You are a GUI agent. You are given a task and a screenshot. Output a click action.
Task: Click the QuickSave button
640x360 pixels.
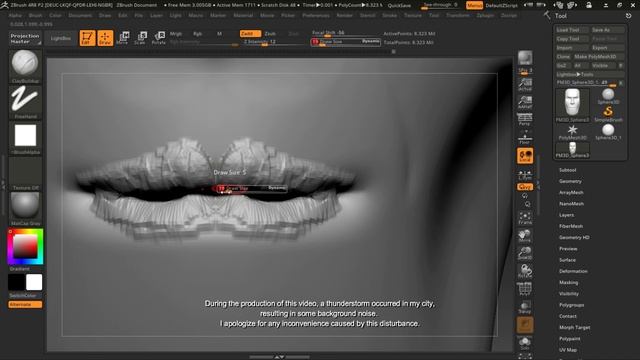[399, 5]
